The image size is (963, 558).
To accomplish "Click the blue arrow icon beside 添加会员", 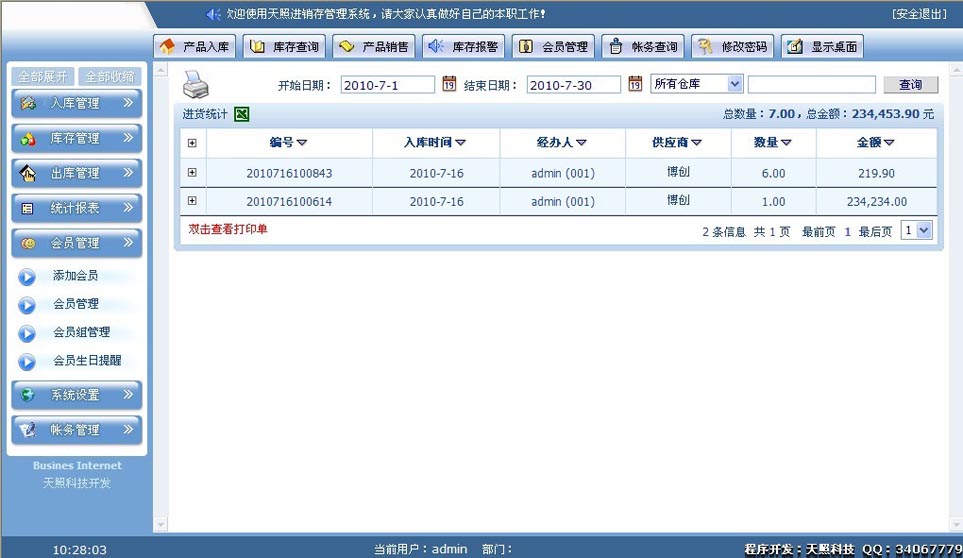I will (x=26, y=277).
